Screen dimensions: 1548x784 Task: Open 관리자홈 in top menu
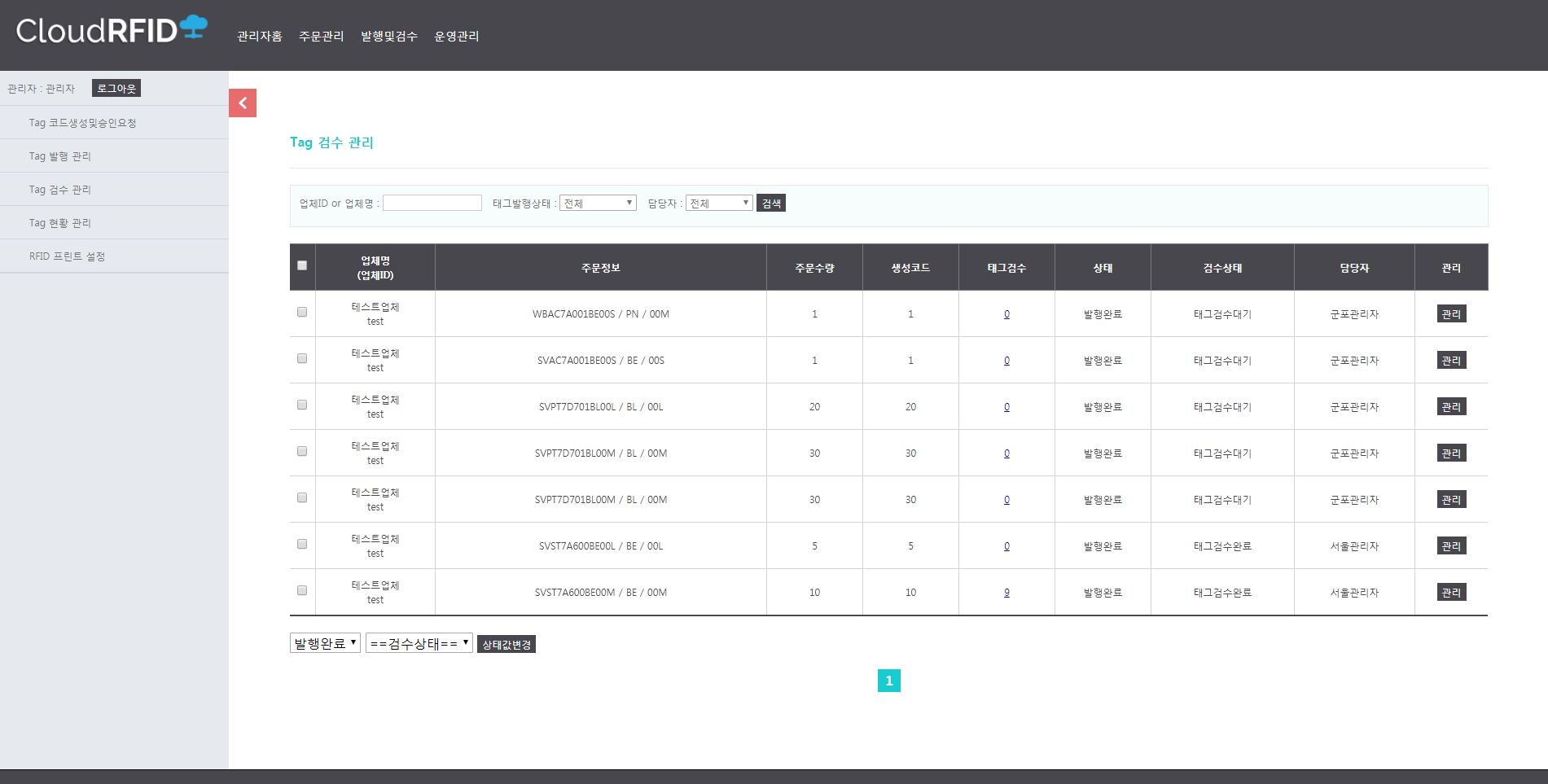[x=260, y=36]
